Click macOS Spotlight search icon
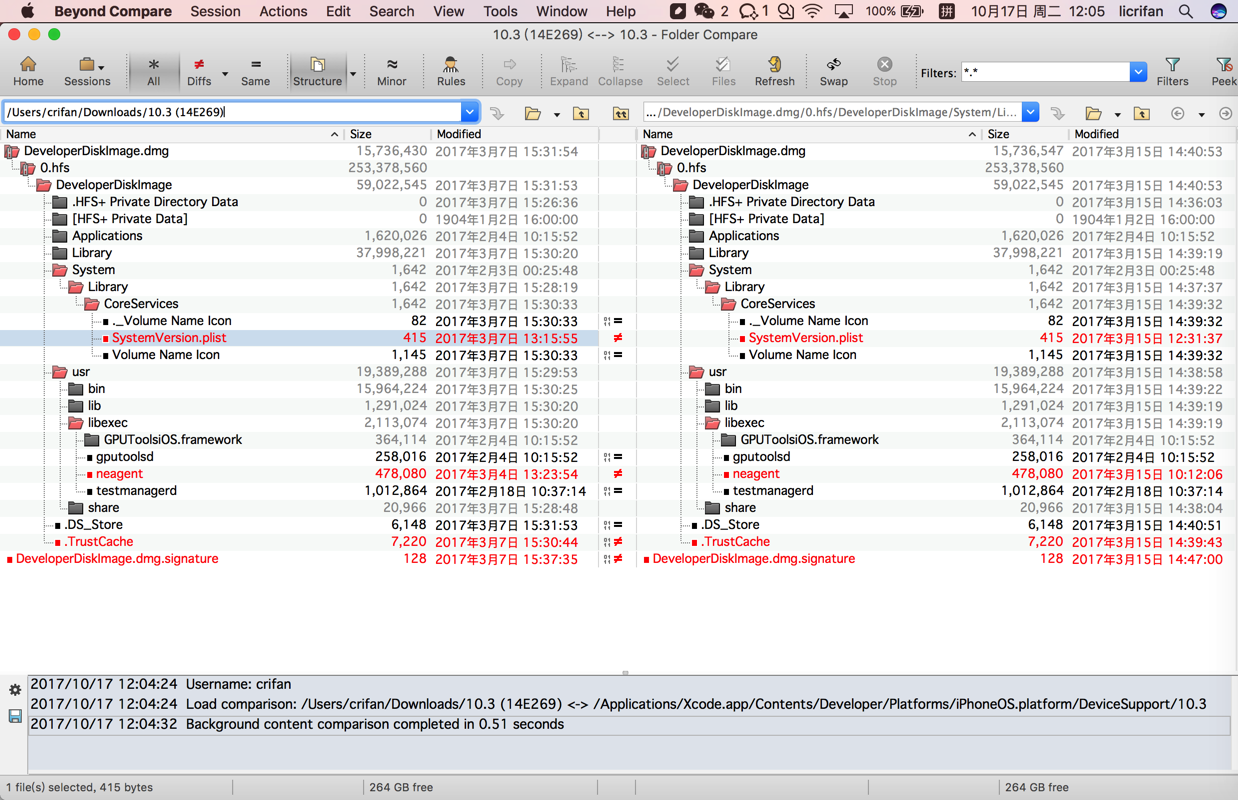Screen dimensions: 1238x800 (1185, 11)
